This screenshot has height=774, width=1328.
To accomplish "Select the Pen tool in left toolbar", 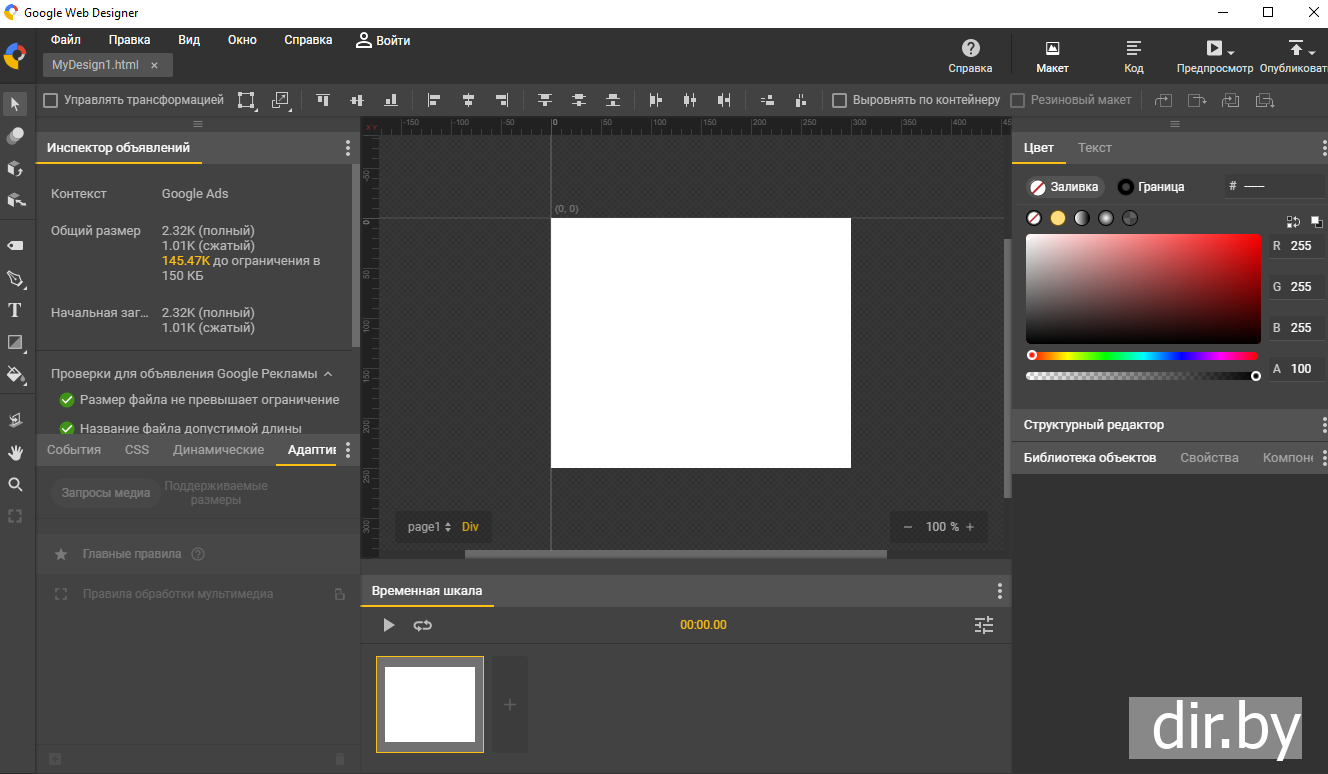I will click(x=15, y=279).
